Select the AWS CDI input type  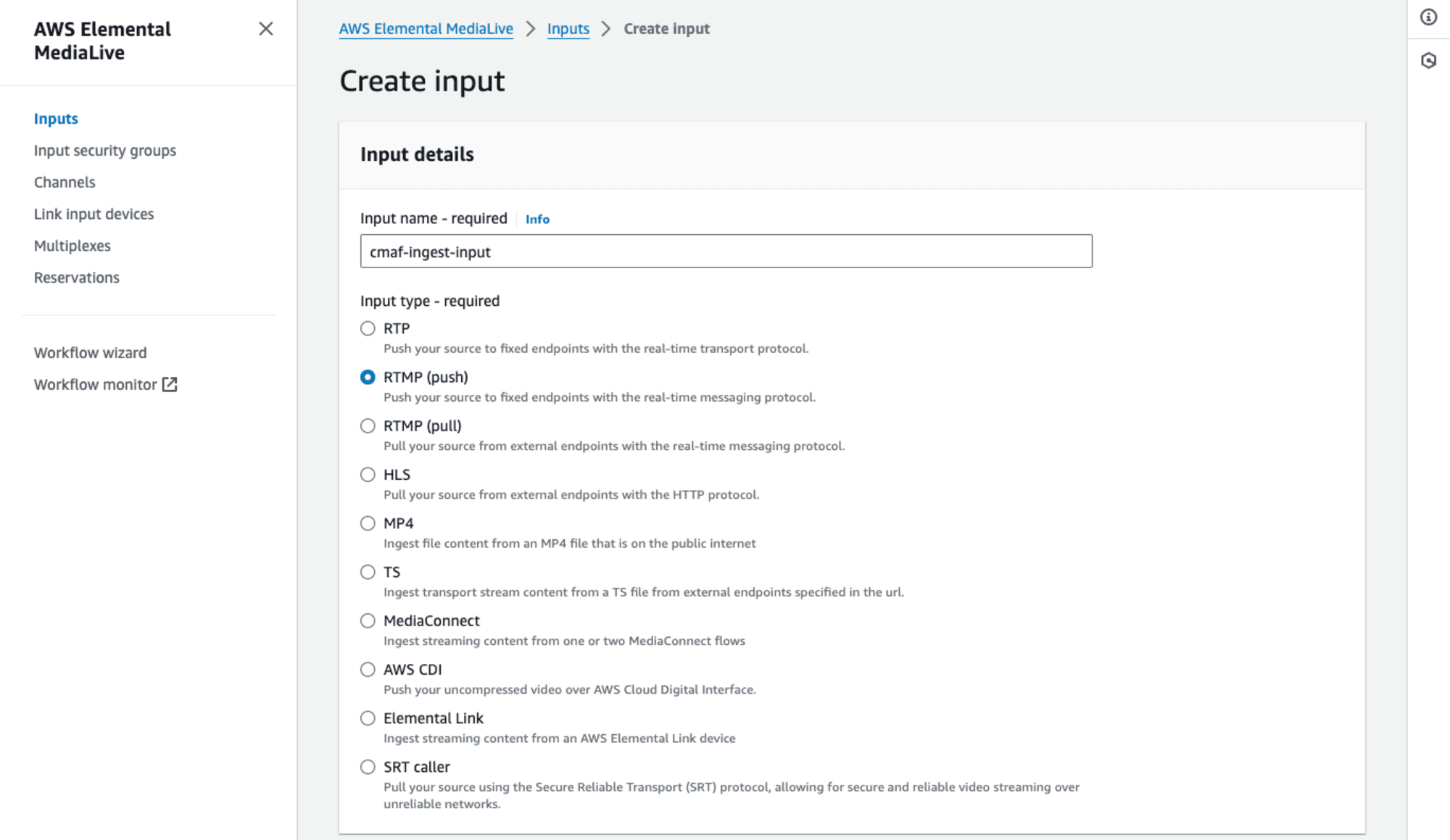(368, 670)
